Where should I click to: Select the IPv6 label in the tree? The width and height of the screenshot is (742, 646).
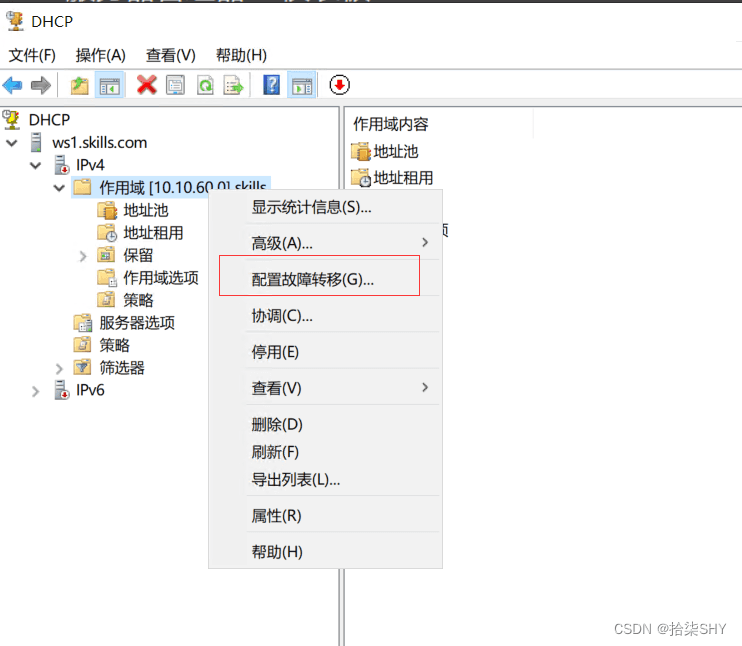pyautogui.click(x=90, y=390)
